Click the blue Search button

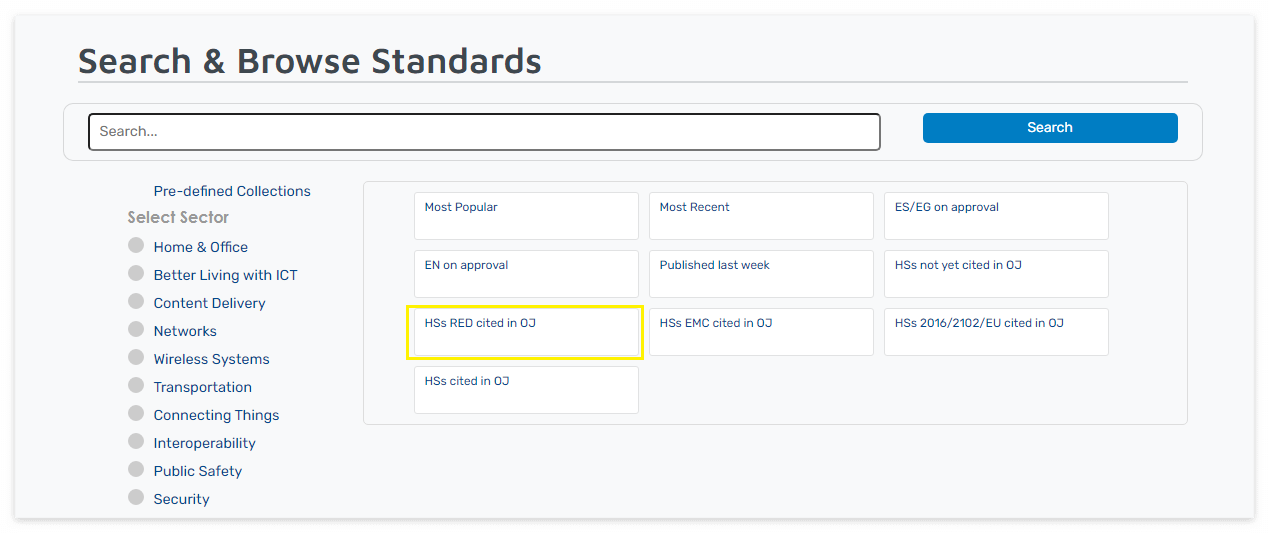[x=1050, y=128]
